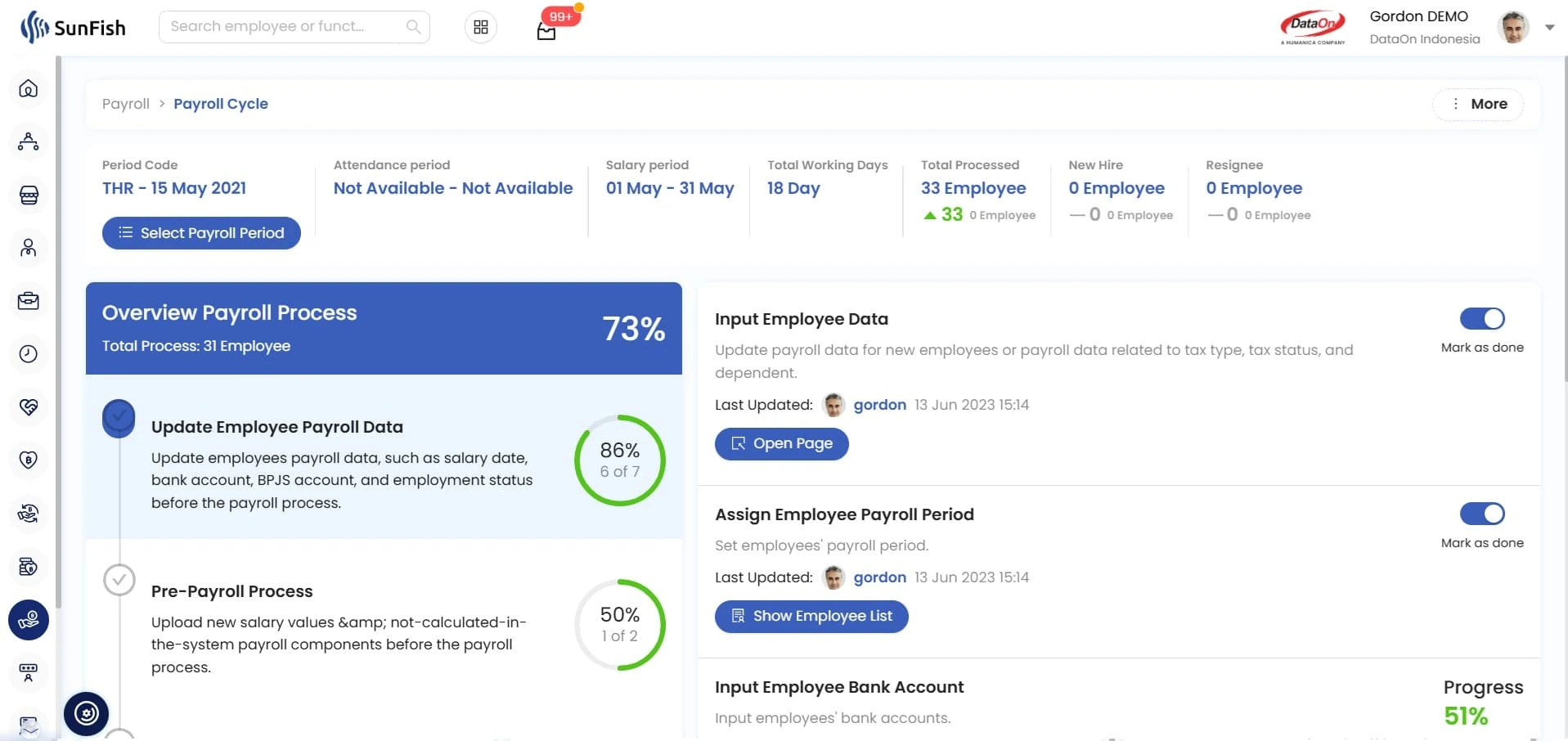Select the checked Update Employee Payroll Data step
The height and width of the screenshot is (741, 1568).
119,417
